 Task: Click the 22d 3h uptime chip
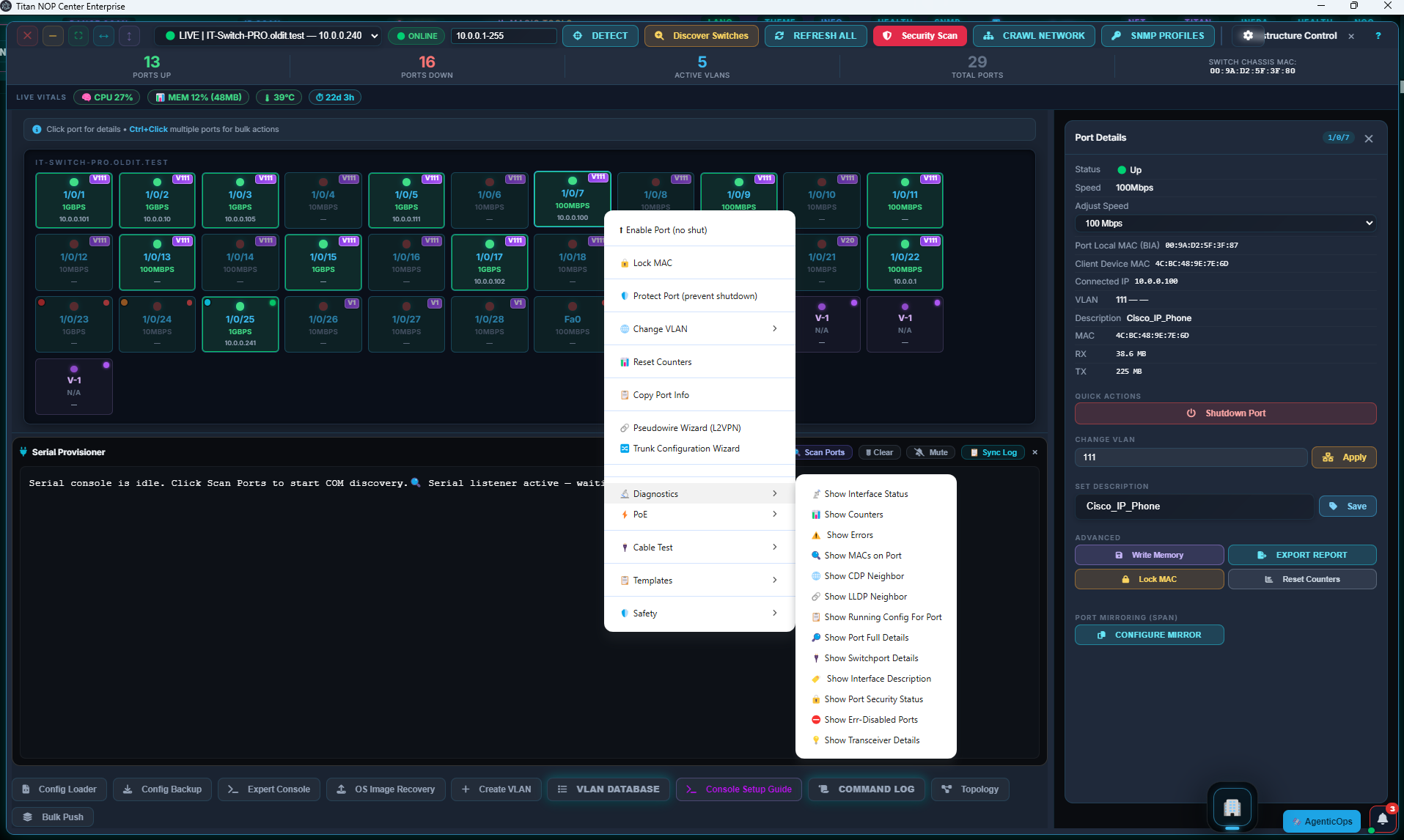tap(334, 97)
